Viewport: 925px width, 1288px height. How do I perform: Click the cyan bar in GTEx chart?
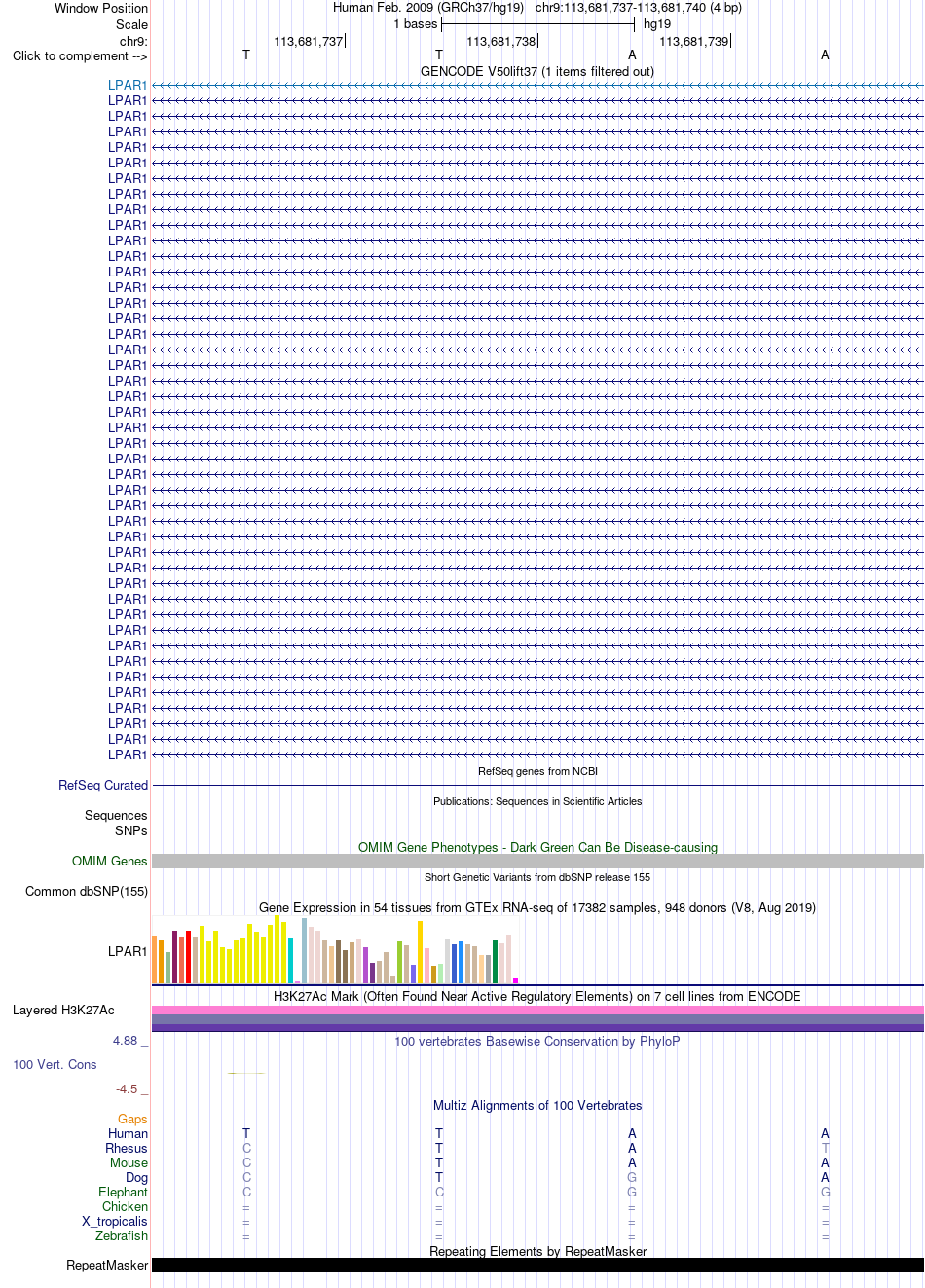pyautogui.click(x=291, y=960)
